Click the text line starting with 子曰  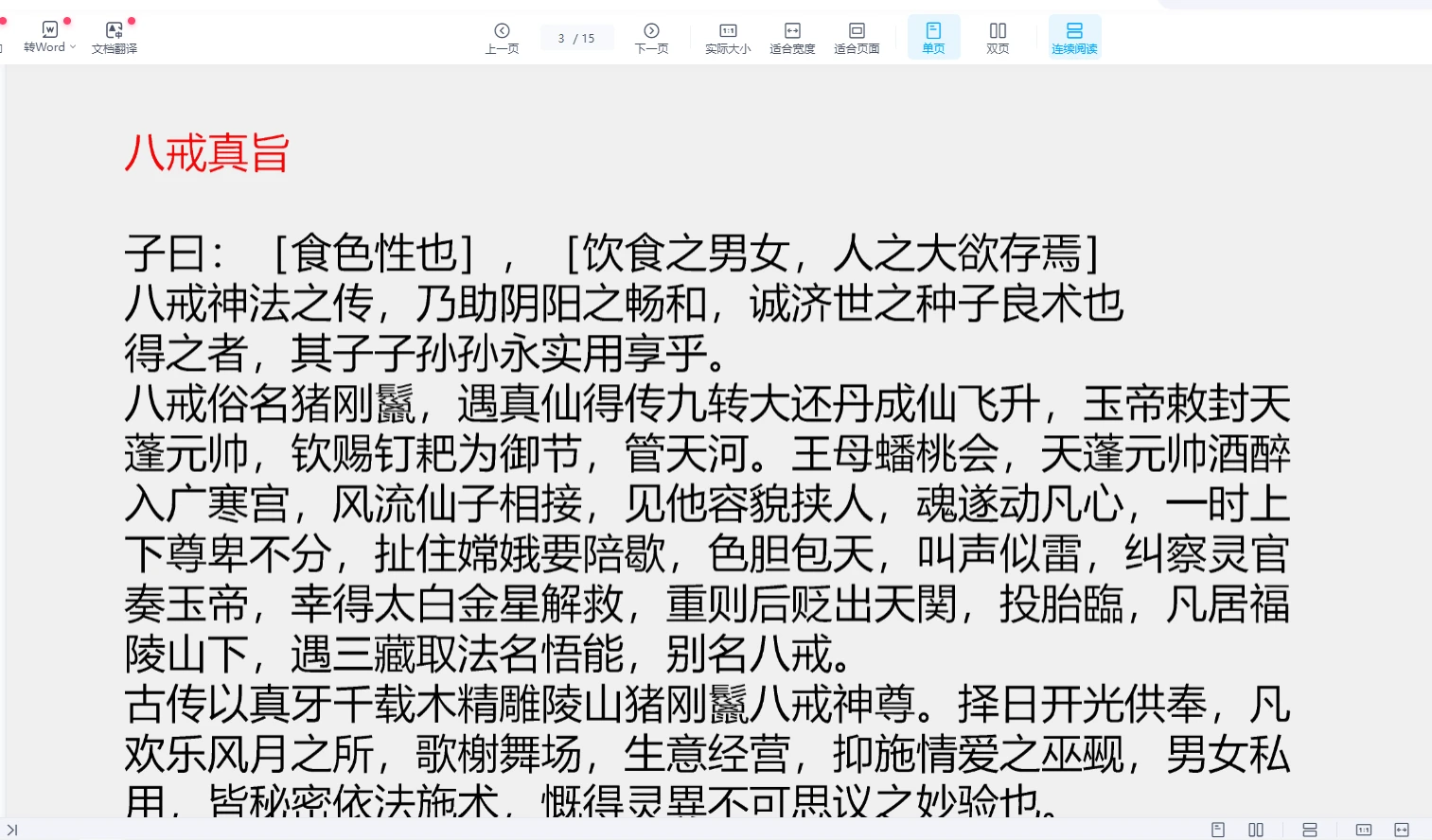(610, 254)
